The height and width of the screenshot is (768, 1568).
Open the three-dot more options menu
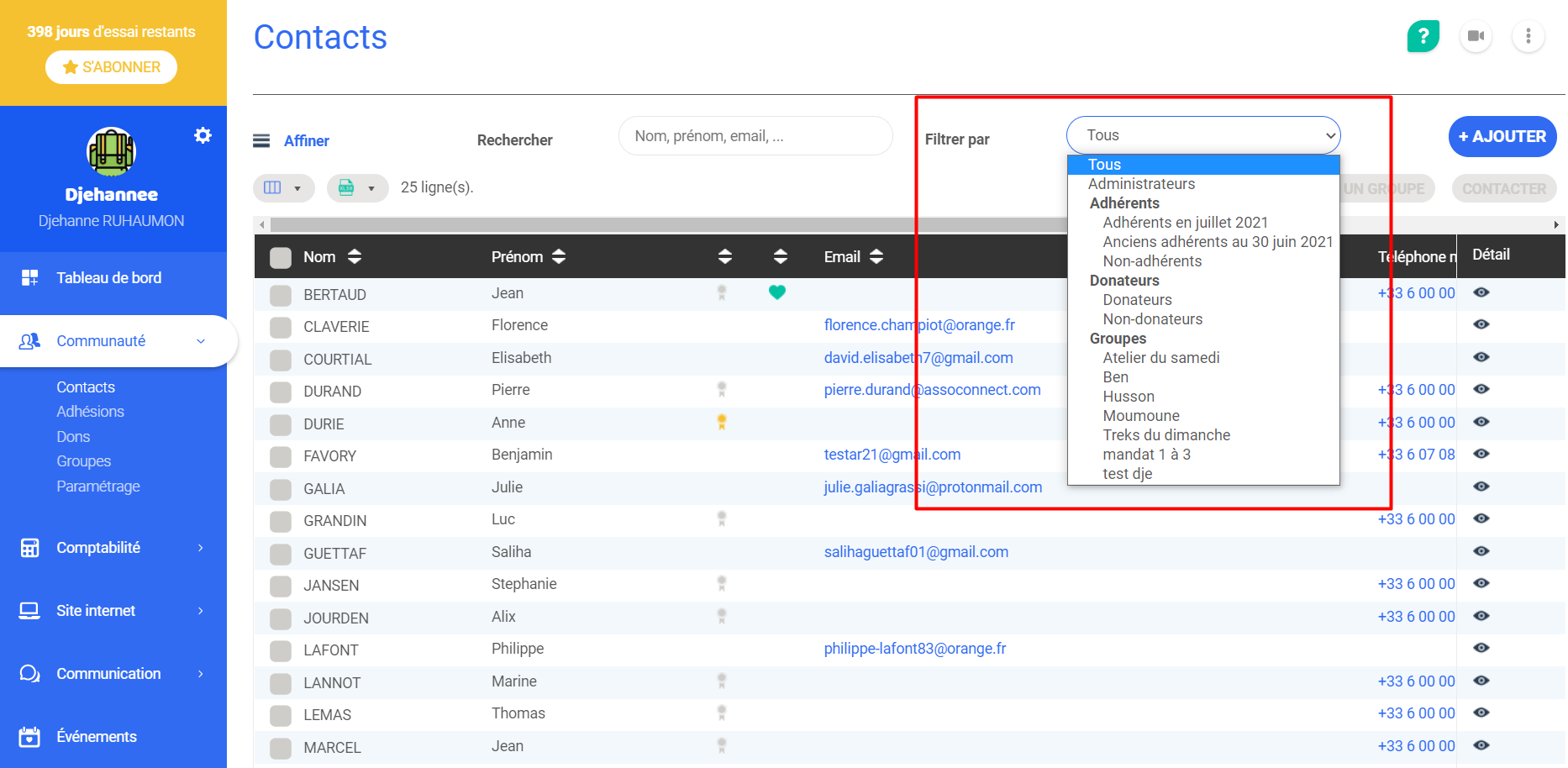pos(1528,36)
